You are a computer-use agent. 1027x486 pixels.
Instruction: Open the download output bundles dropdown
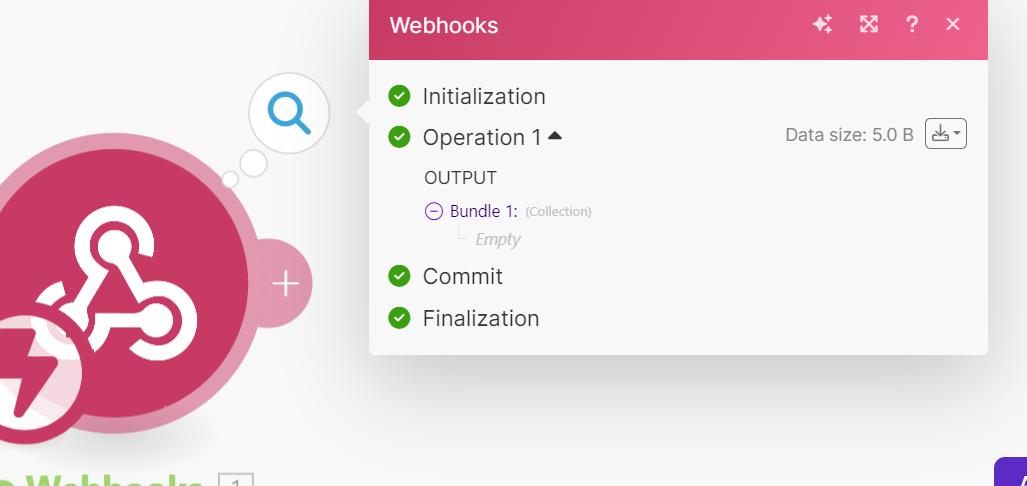click(945, 134)
